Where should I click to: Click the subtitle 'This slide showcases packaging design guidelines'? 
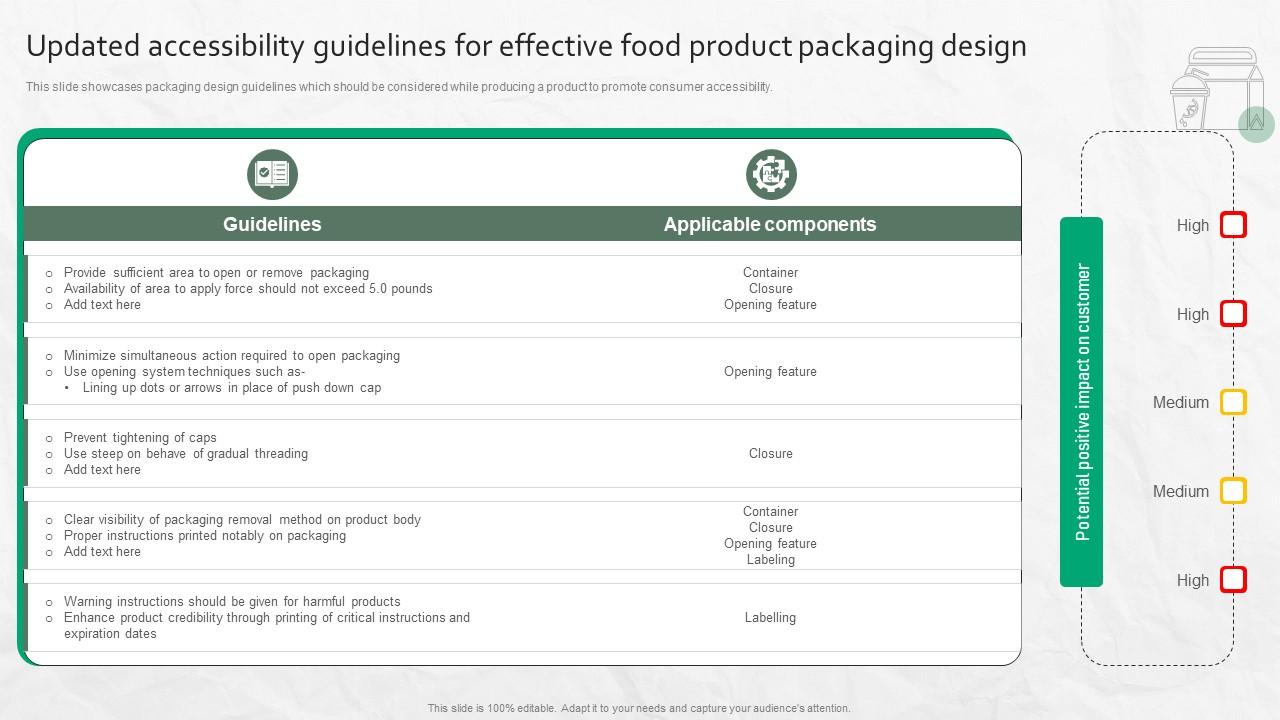[399, 87]
